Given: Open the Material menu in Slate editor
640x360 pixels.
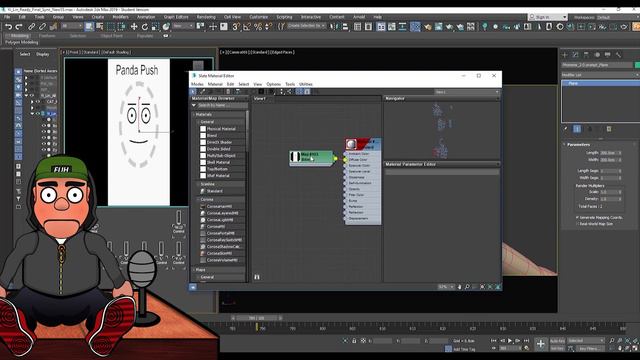Looking at the screenshot, I should coord(215,84).
